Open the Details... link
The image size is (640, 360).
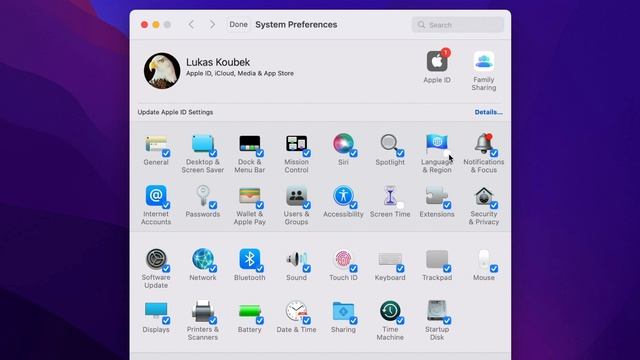pyautogui.click(x=488, y=112)
